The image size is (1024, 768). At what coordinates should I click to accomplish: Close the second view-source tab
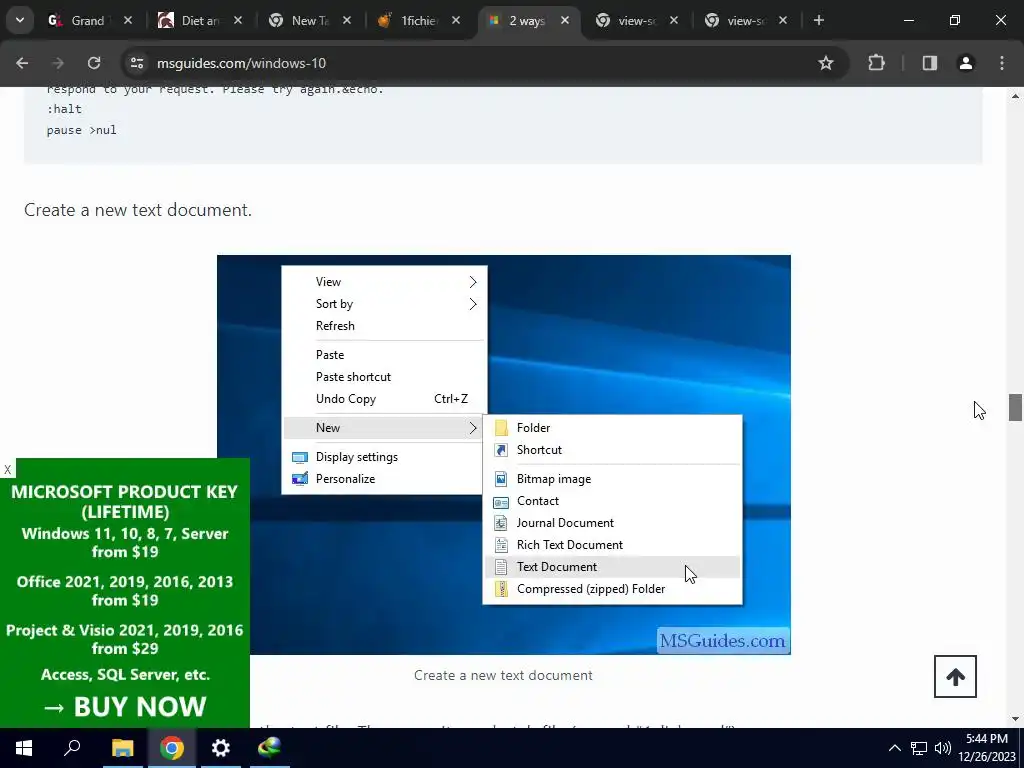(783, 20)
